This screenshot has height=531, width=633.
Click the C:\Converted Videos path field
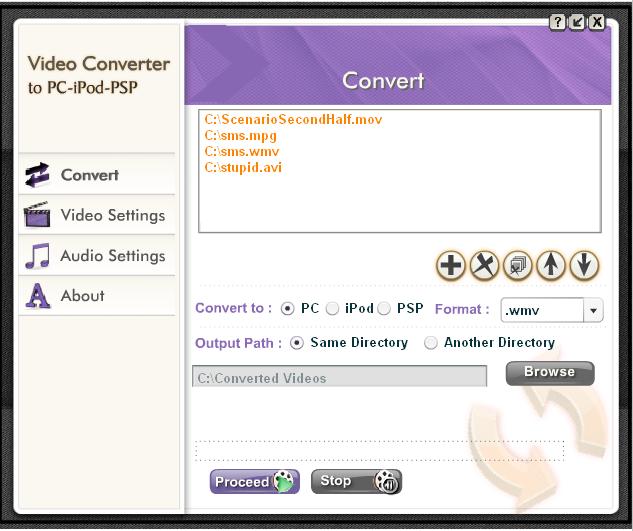pyautogui.click(x=340, y=376)
